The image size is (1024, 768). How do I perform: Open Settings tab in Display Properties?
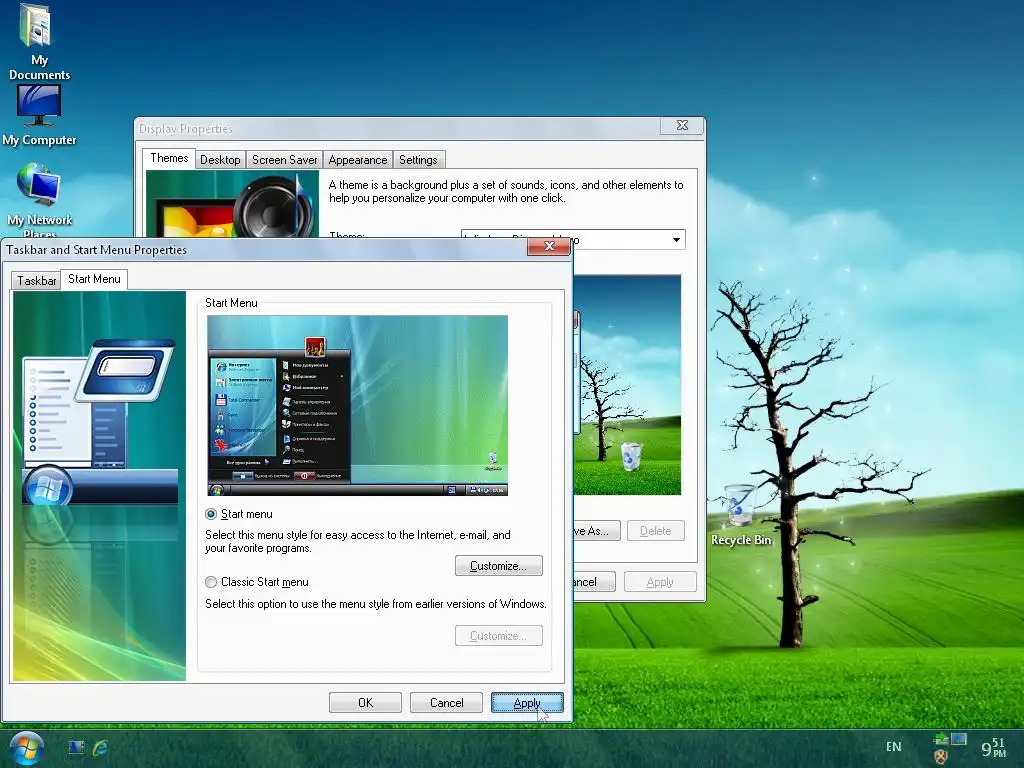coord(418,160)
